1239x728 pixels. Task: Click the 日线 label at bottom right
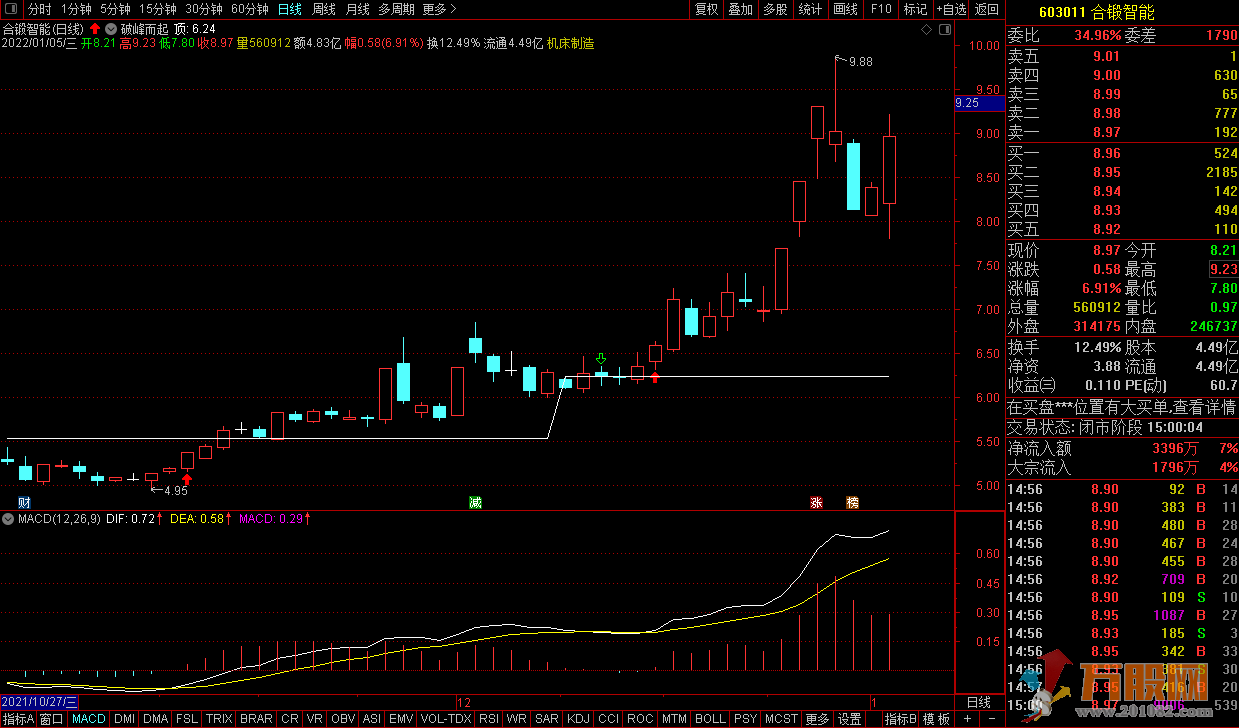979,702
